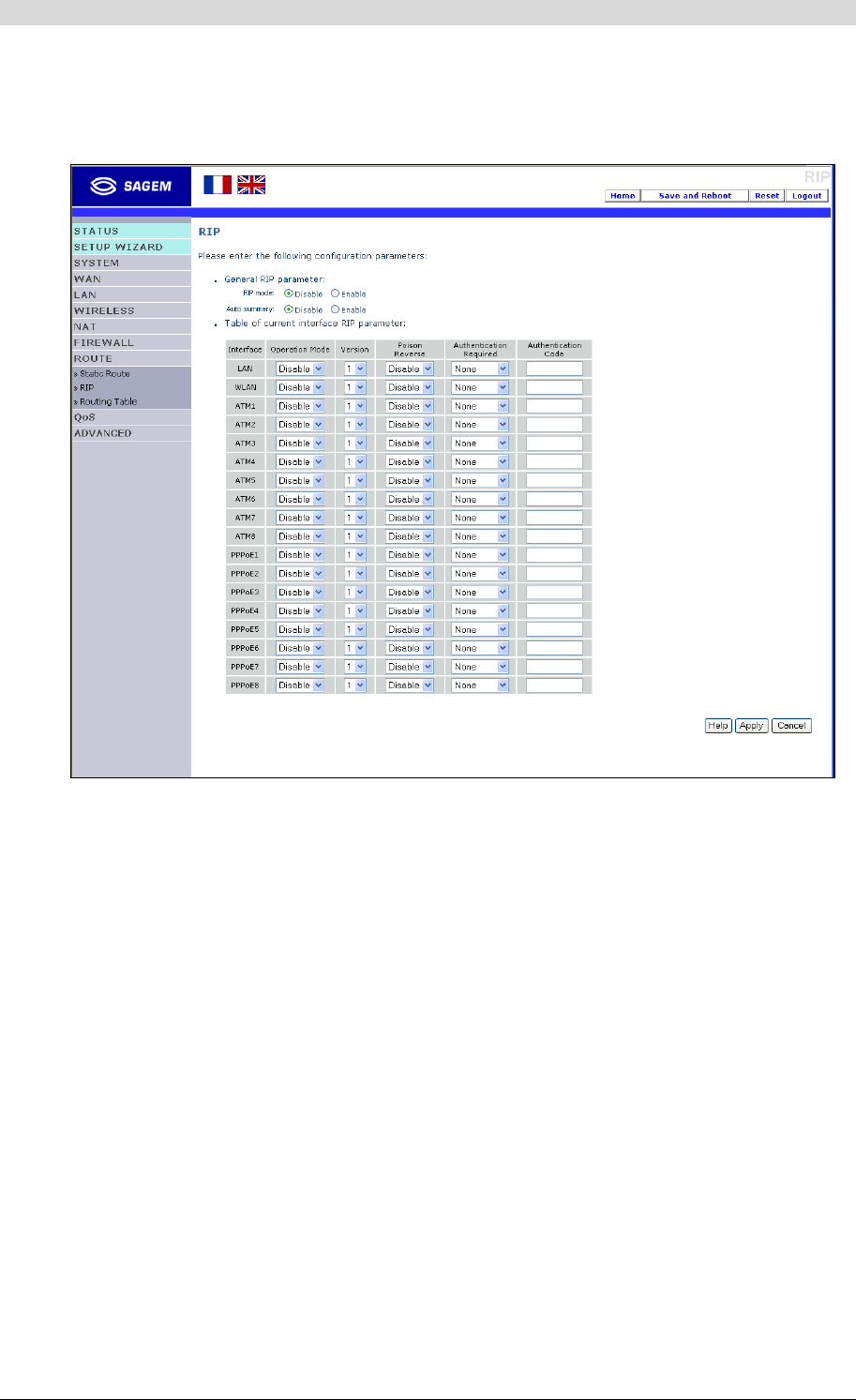856x1400 pixels.
Task: Open Operation Mode dropdown for LAN row
Action: coord(300,369)
